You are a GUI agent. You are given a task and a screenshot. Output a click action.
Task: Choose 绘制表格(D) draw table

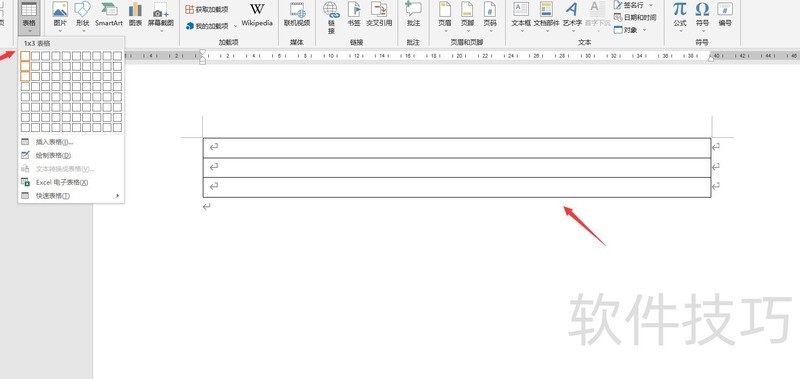point(71,155)
